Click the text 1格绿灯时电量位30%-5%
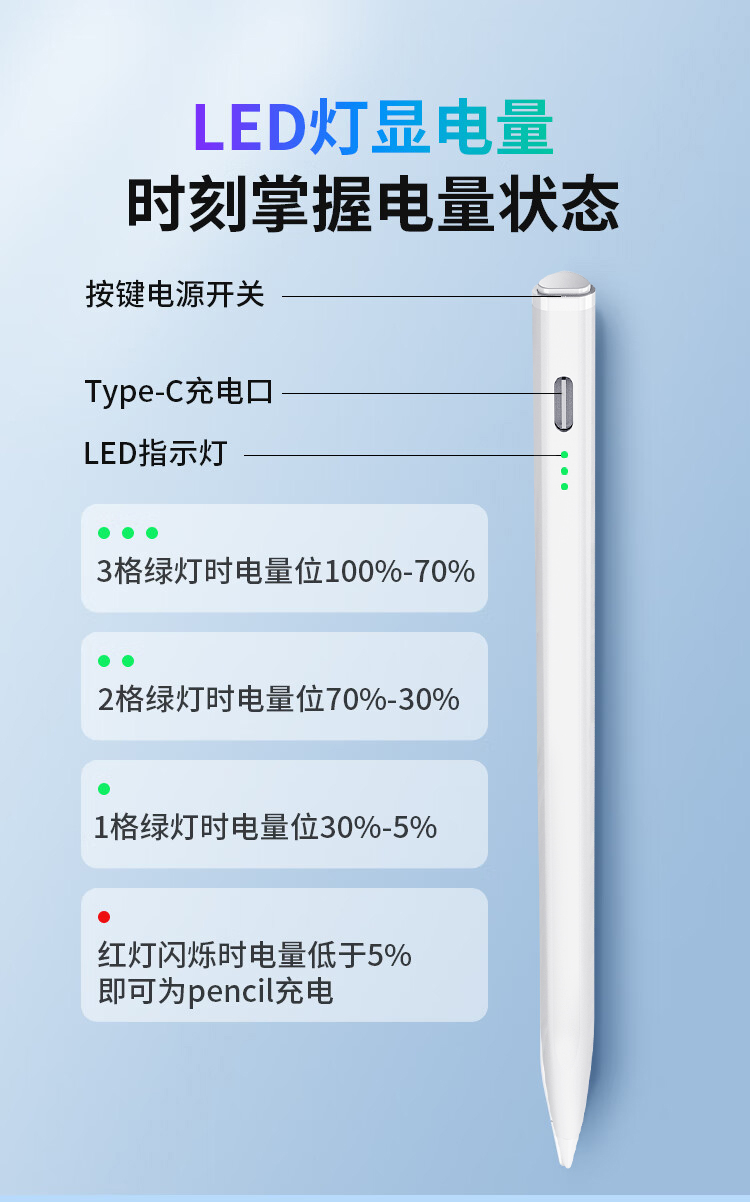 point(265,828)
